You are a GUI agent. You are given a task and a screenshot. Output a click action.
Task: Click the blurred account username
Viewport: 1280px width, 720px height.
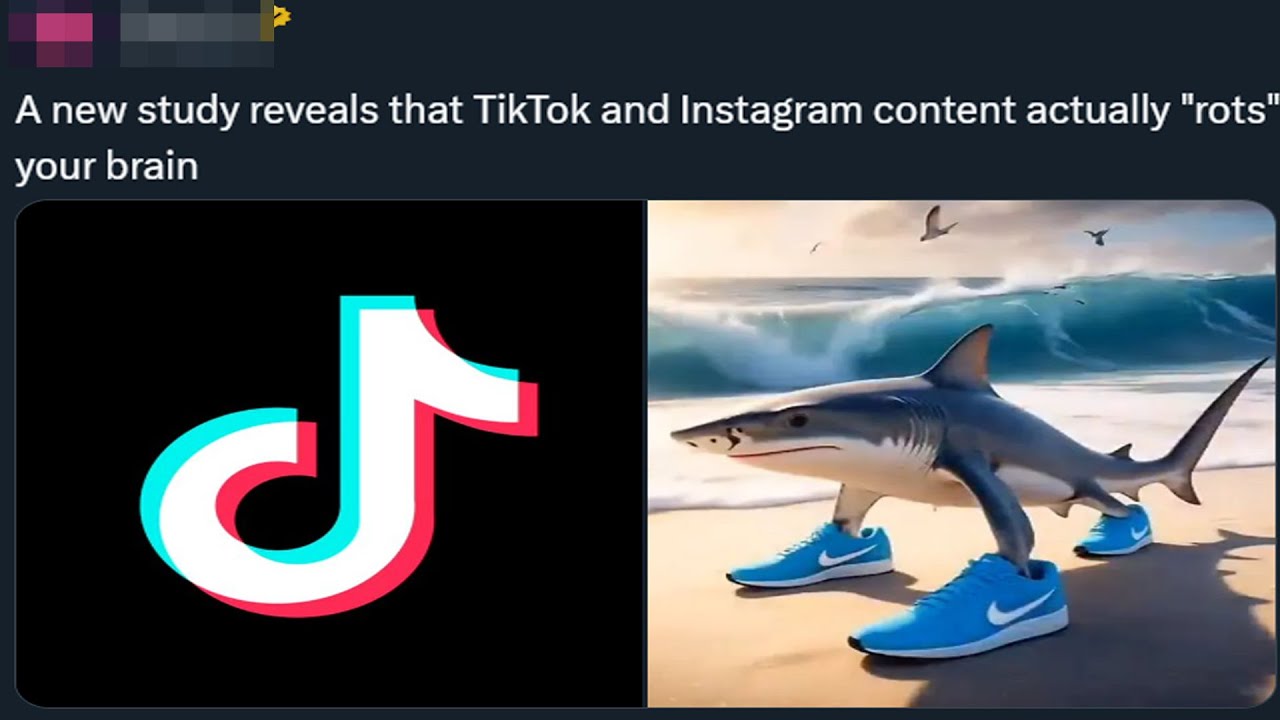coord(196,34)
